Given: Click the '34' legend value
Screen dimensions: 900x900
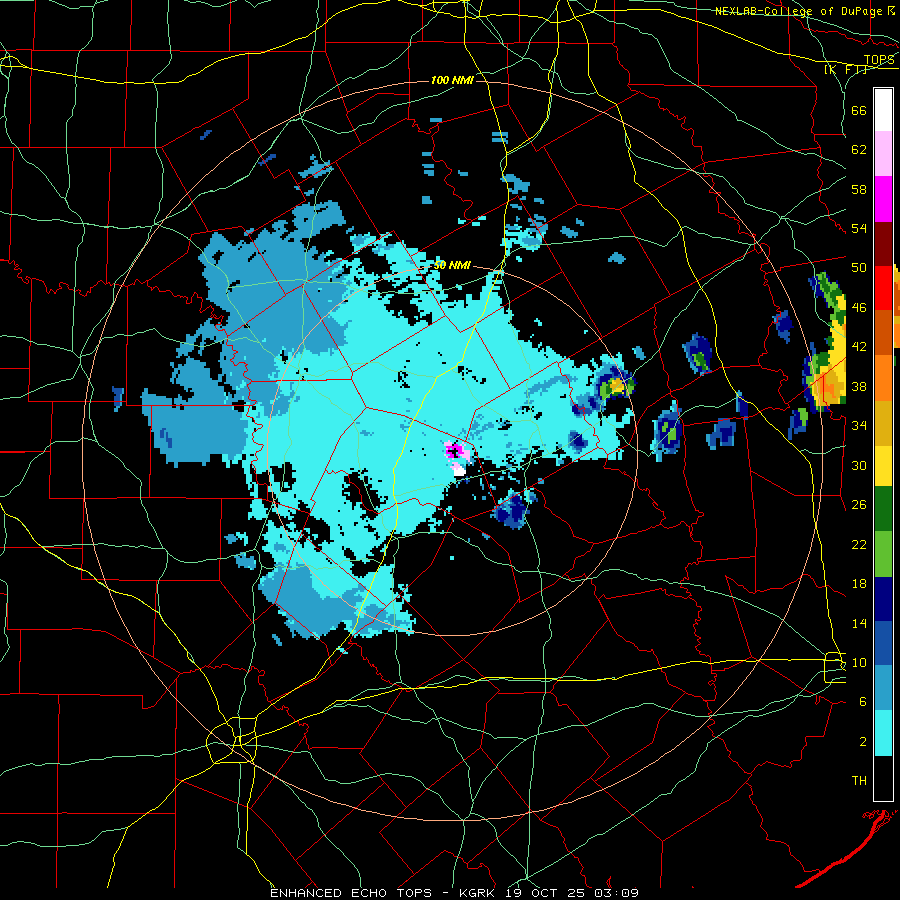Looking at the screenshot, I should click(859, 426).
